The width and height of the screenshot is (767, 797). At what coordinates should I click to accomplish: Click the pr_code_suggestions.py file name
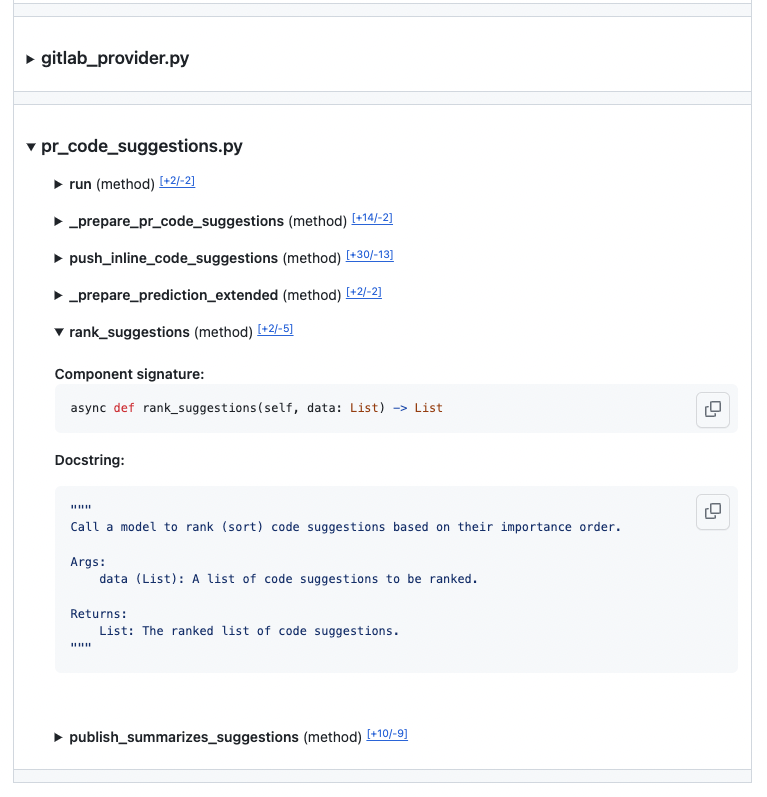[142, 147]
